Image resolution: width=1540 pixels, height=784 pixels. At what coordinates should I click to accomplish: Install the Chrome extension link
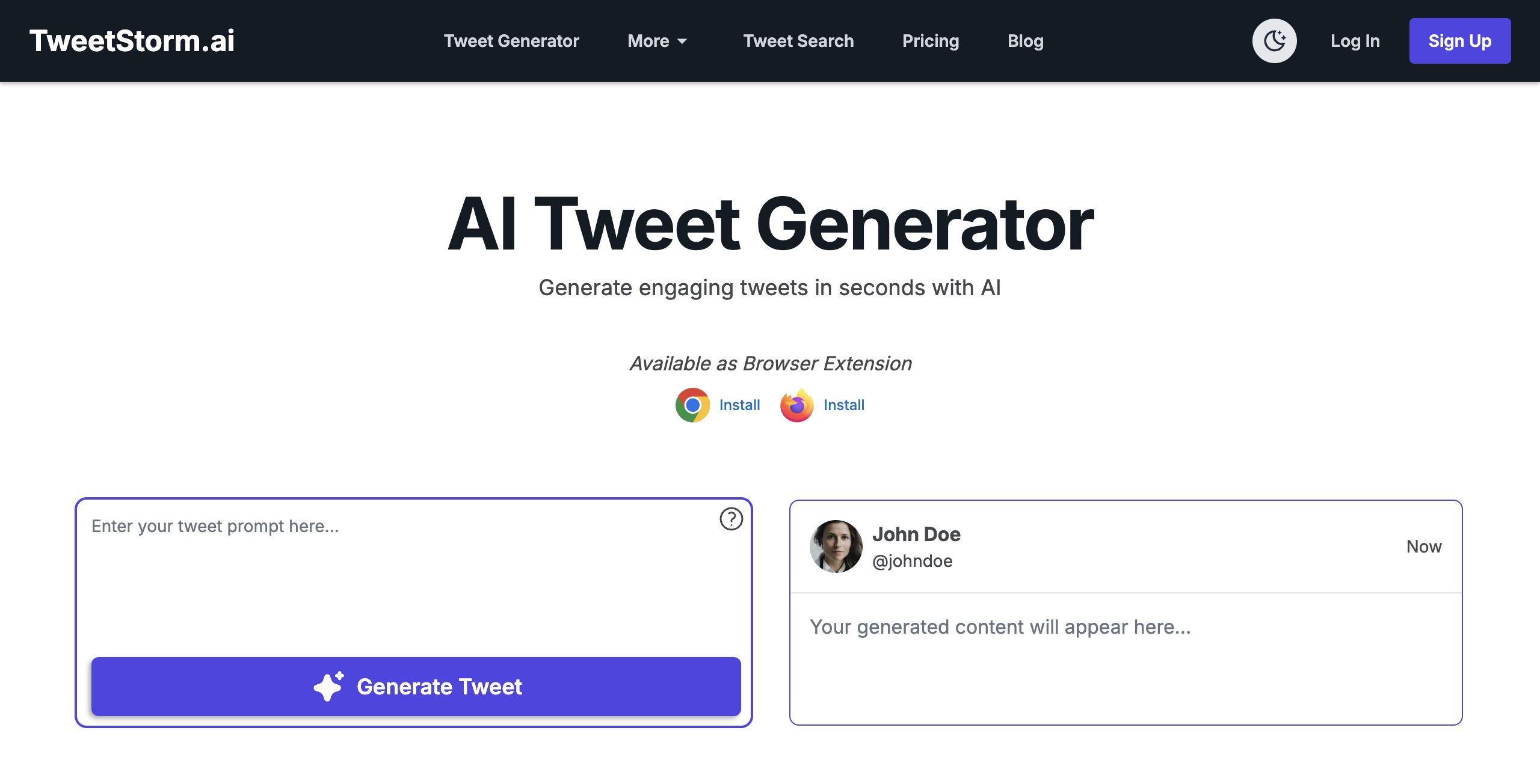[739, 405]
